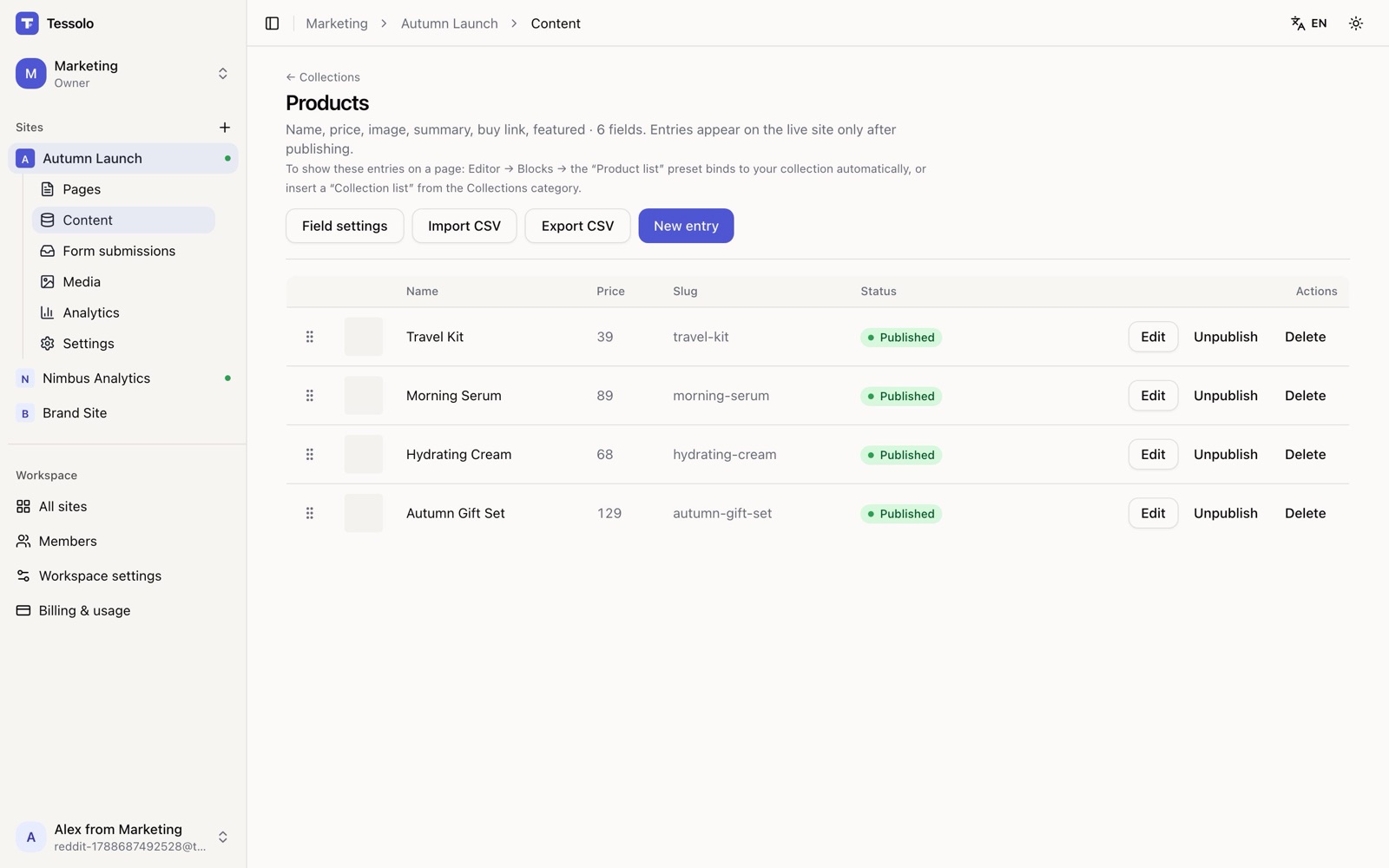Image resolution: width=1389 pixels, height=868 pixels.
Task: Open Form submissions section
Action: [123, 251]
